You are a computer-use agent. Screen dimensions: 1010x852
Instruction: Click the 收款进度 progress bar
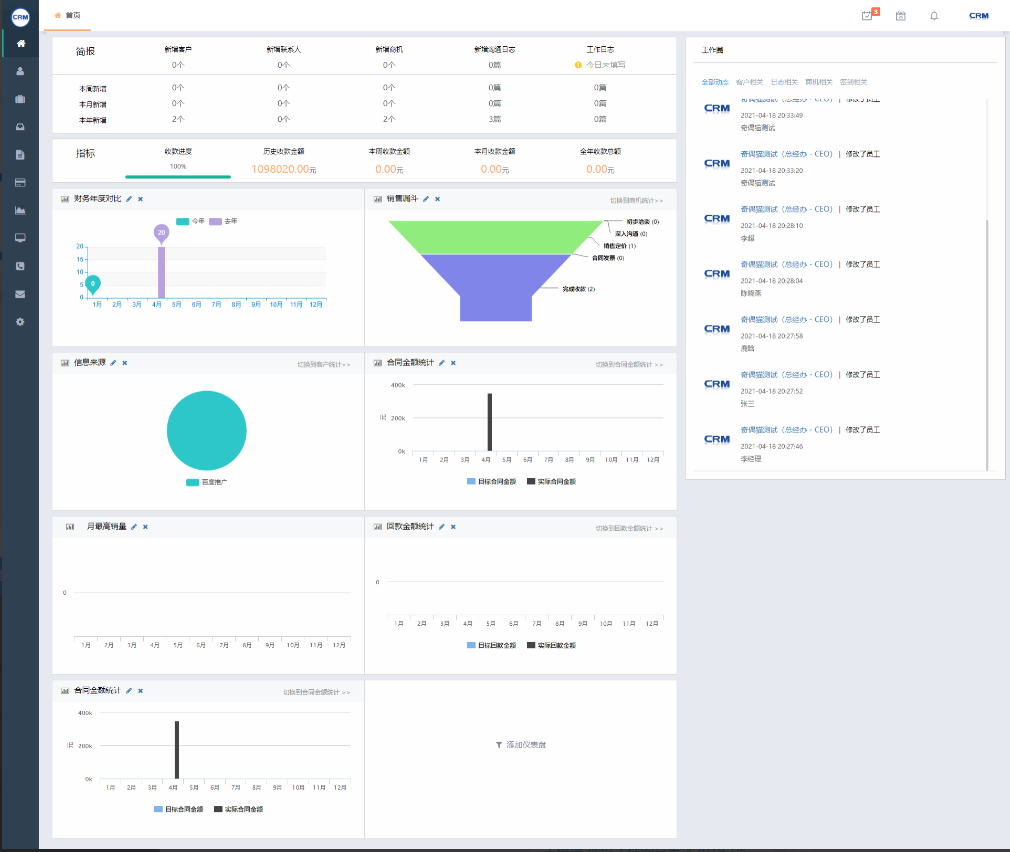pyautogui.click(x=178, y=176)
